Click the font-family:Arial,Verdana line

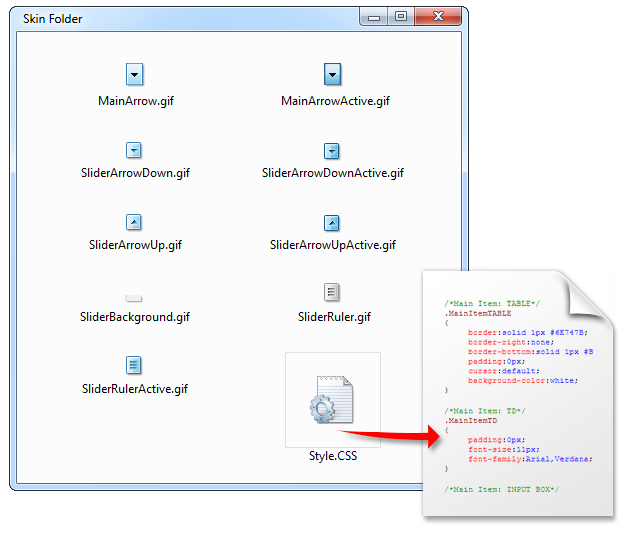coord(530,459)
